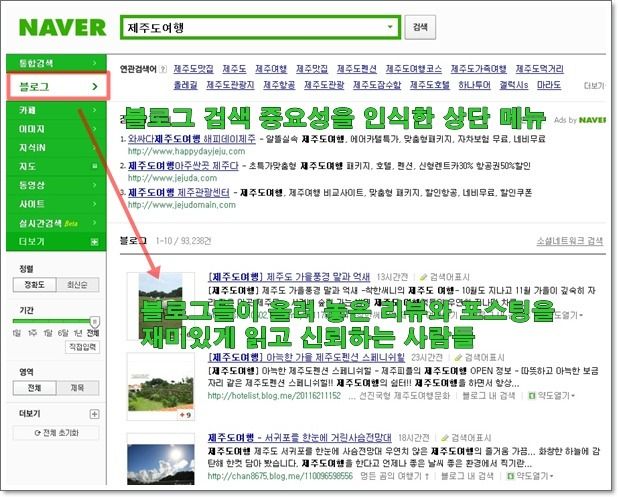Open search box autocomplete dropdown arrow
The width and height of the screenshot is (618, 497).
pos(390,27)
